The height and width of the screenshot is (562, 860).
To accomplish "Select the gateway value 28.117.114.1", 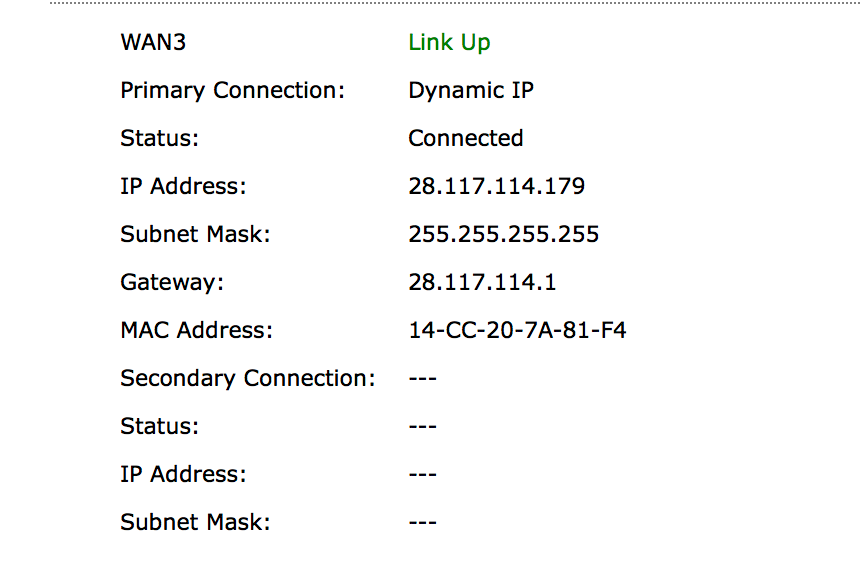I will pos(482,282).
